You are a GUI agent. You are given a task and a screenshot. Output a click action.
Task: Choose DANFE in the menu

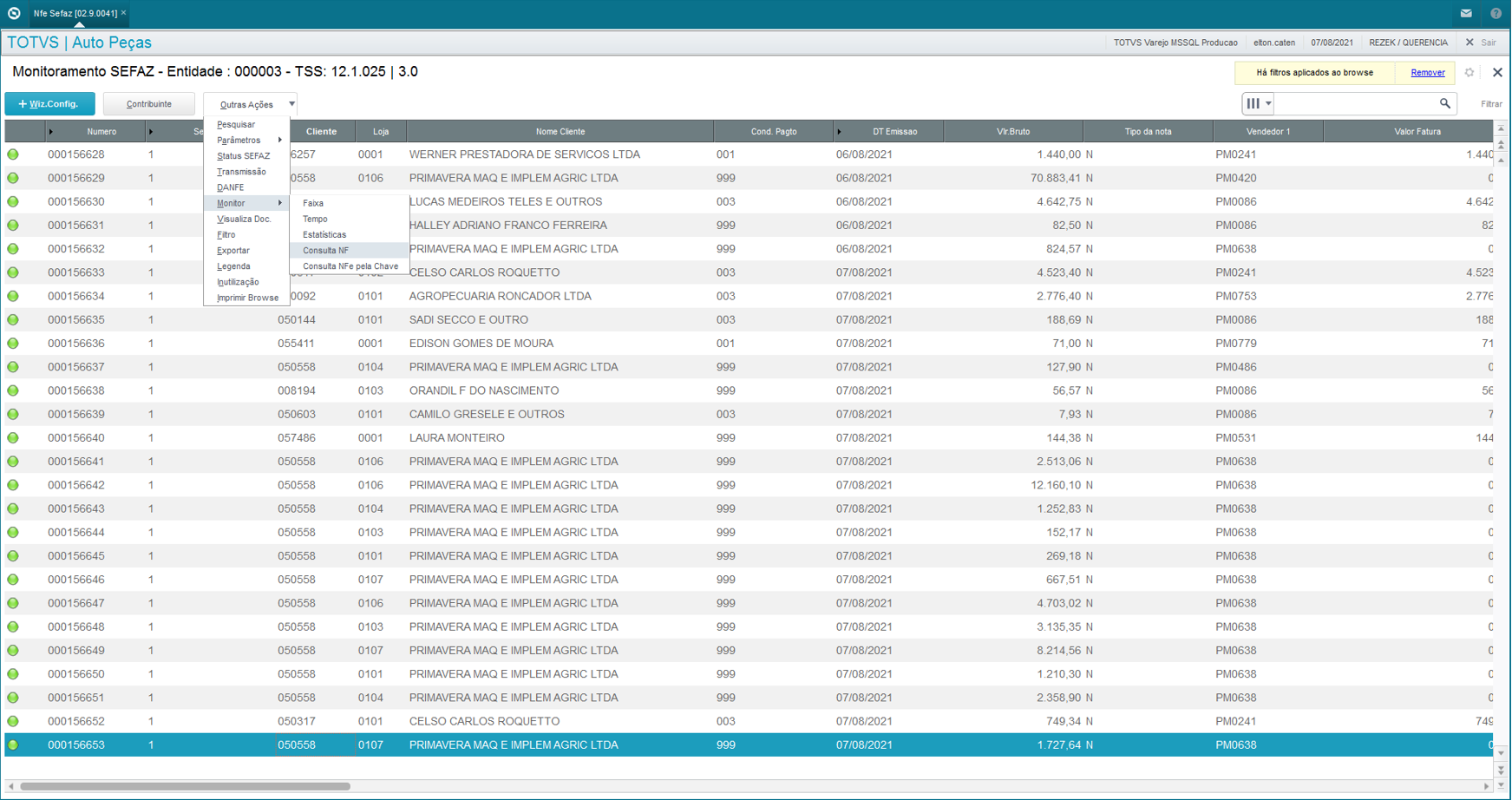coord(247,187)
